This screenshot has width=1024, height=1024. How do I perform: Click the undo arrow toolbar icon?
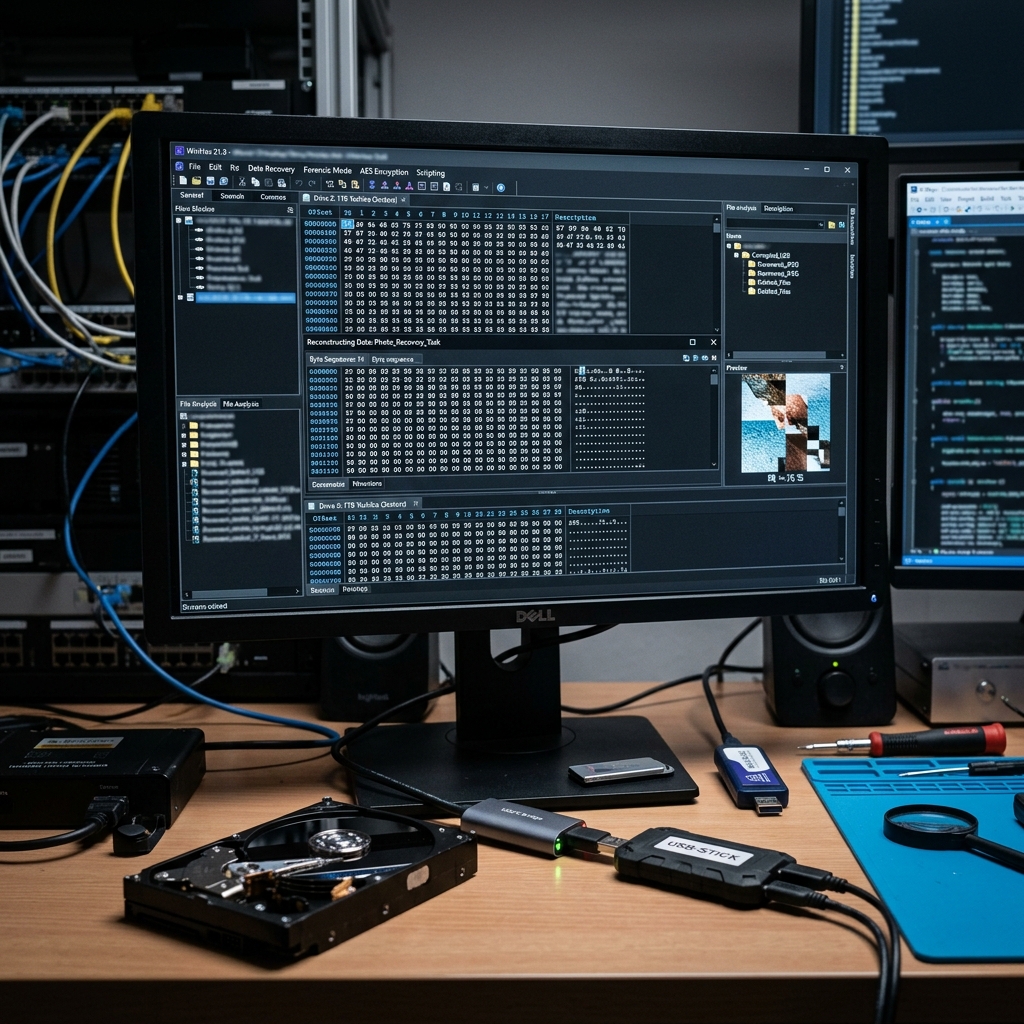(298, 184)
